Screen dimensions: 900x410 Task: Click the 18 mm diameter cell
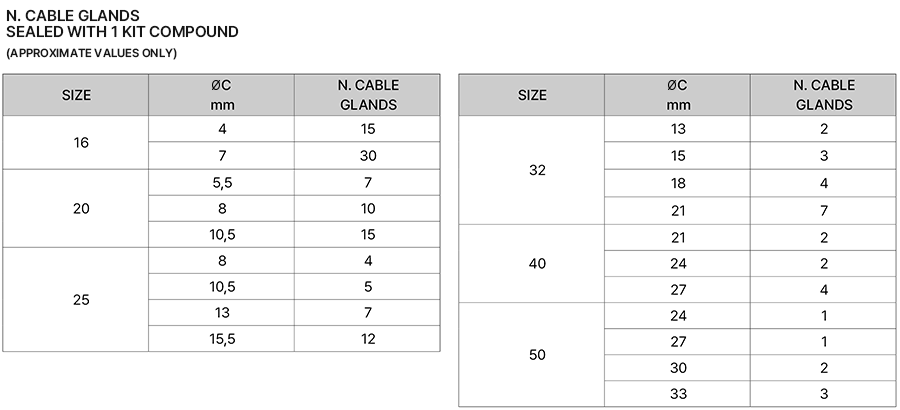click(678, 183)
